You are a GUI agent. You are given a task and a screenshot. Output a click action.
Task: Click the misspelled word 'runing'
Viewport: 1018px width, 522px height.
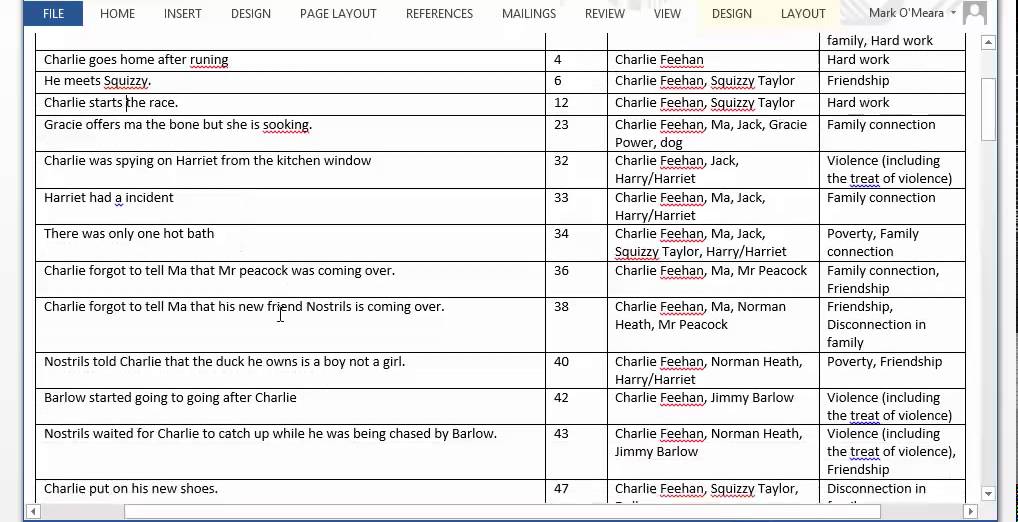[x=209, y=60]
